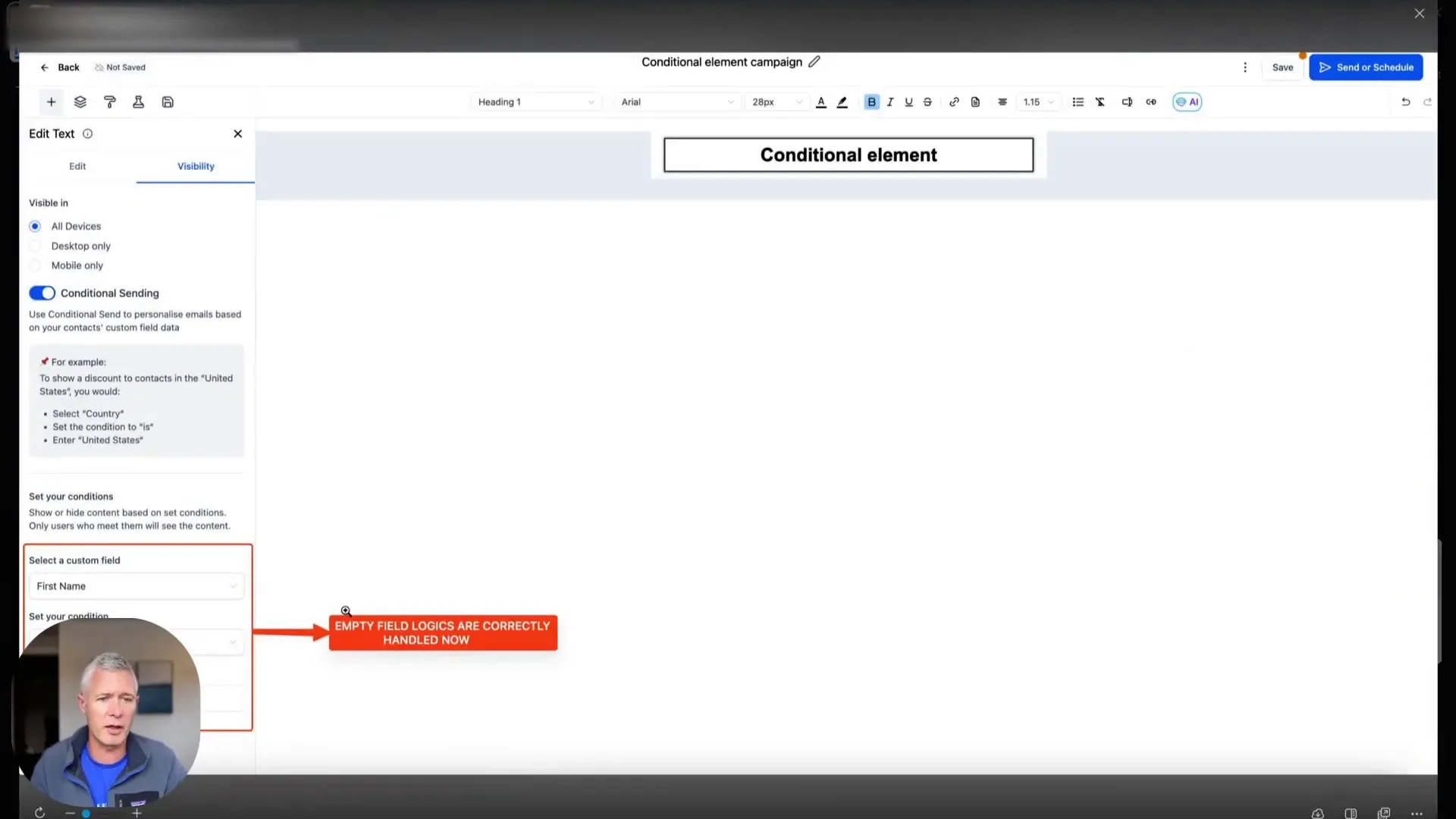This screenshot has height=819, width=1456.
Task: Click the custom values tag icon
Action: [x=1127, y=102]
